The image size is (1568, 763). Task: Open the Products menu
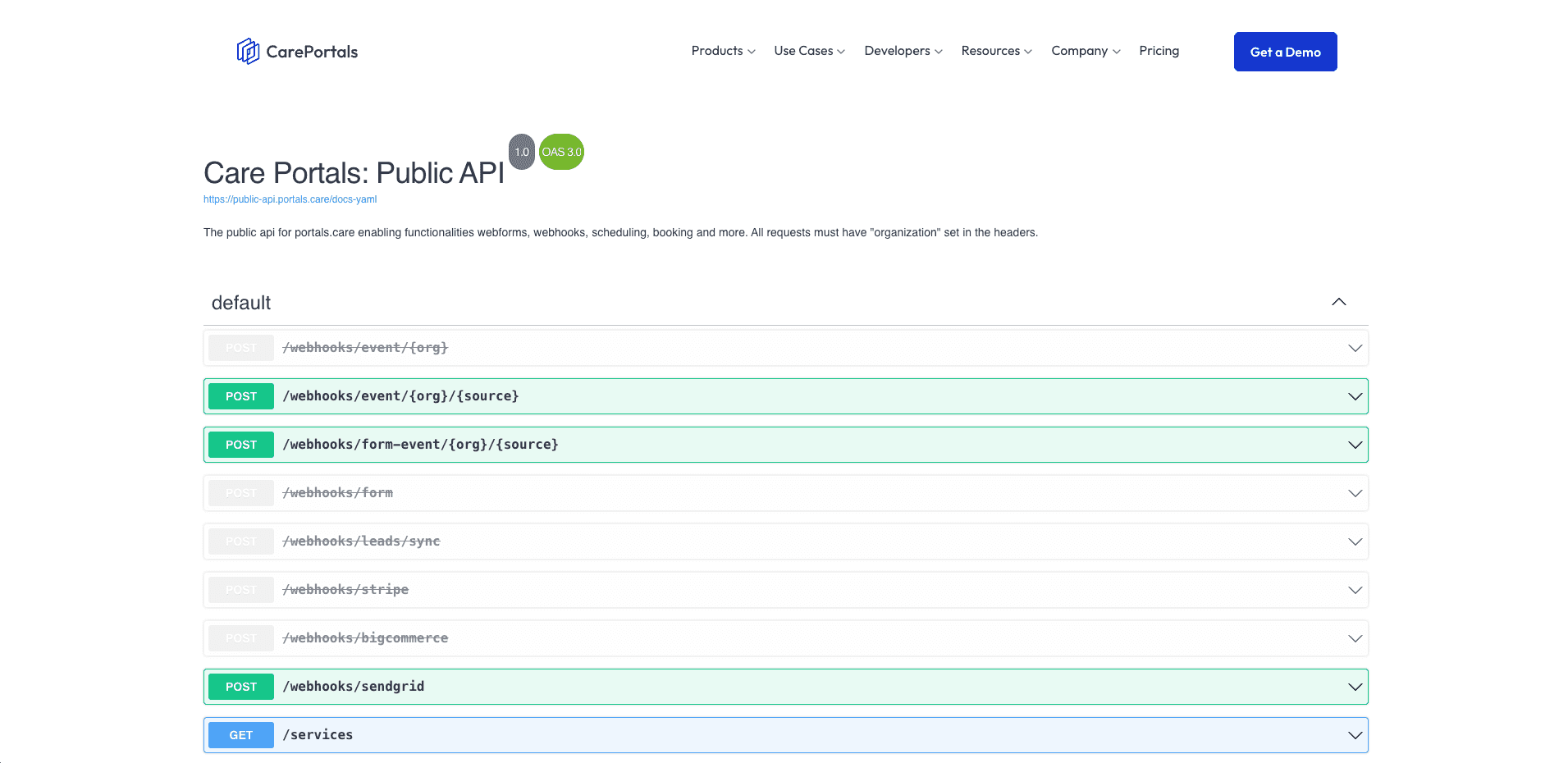[723, 51]
